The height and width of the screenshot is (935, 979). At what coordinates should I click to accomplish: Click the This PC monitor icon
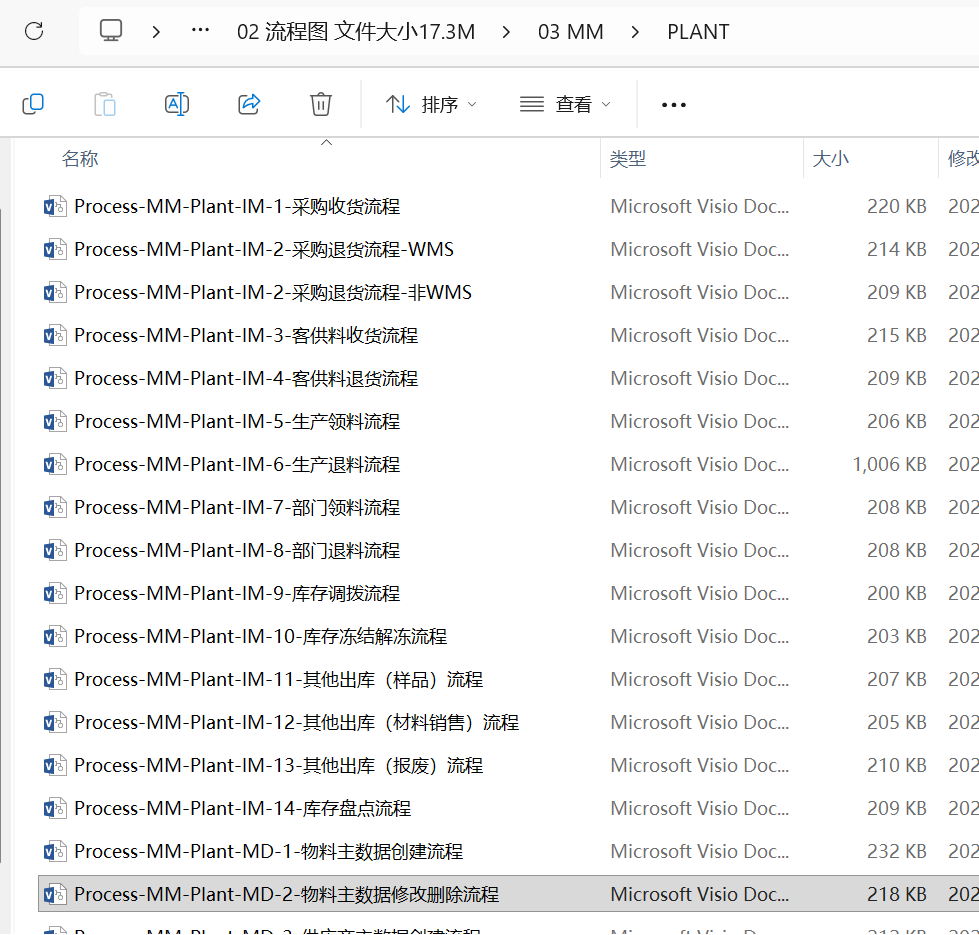click(111, 31)
